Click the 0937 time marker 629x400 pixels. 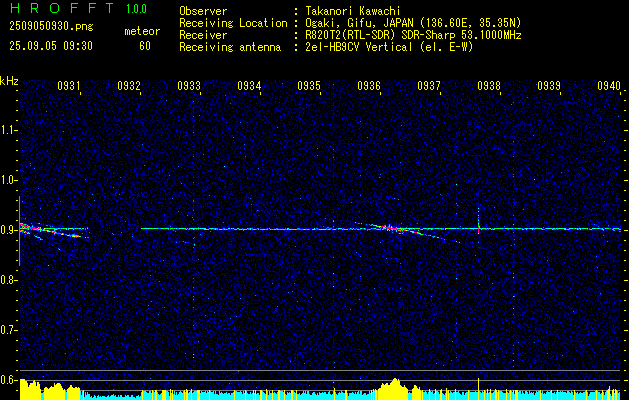point(429,85)
